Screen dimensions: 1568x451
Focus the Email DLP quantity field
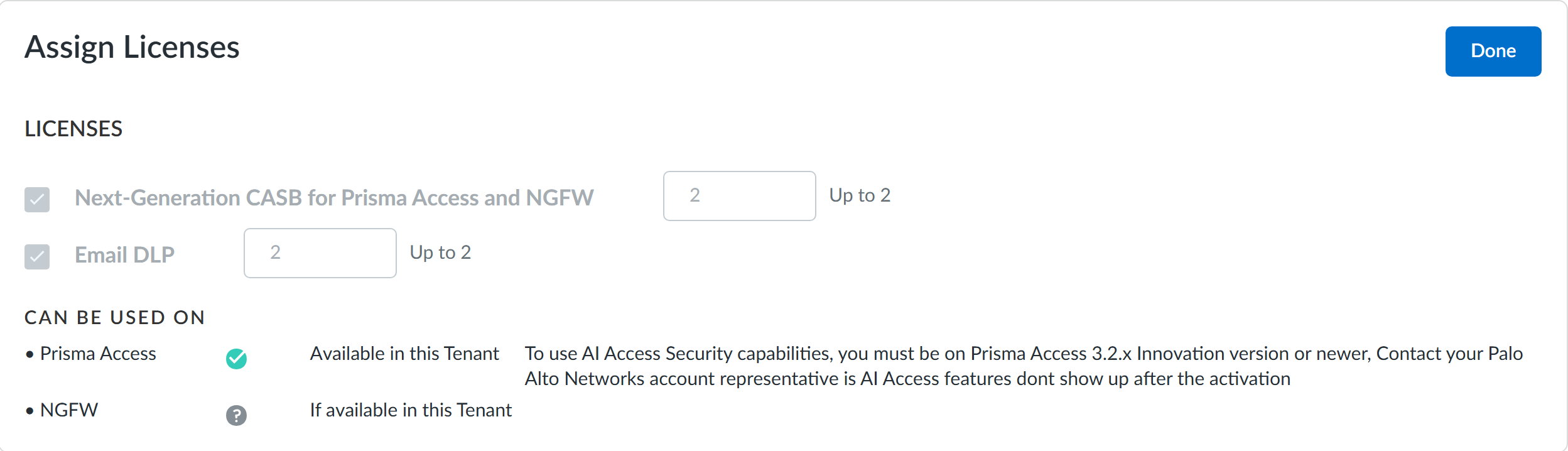[x=320, y=253]
